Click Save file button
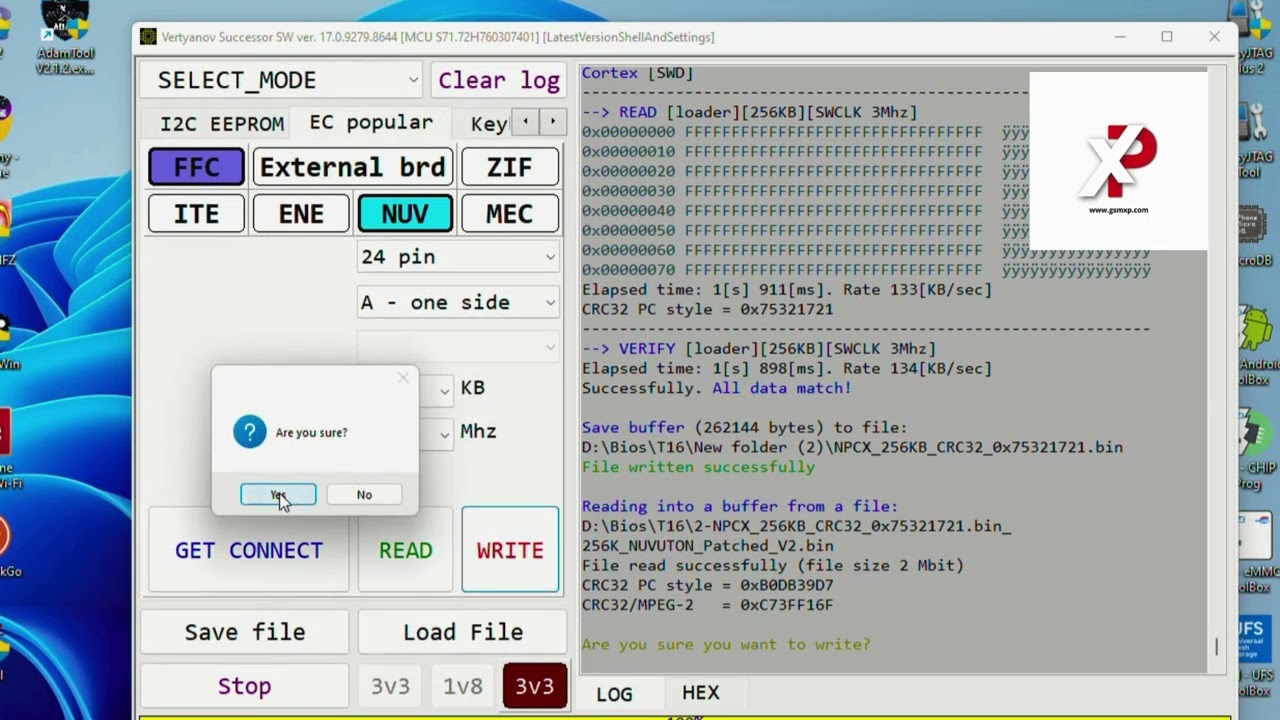The image size is (1280, 720). 245,632
